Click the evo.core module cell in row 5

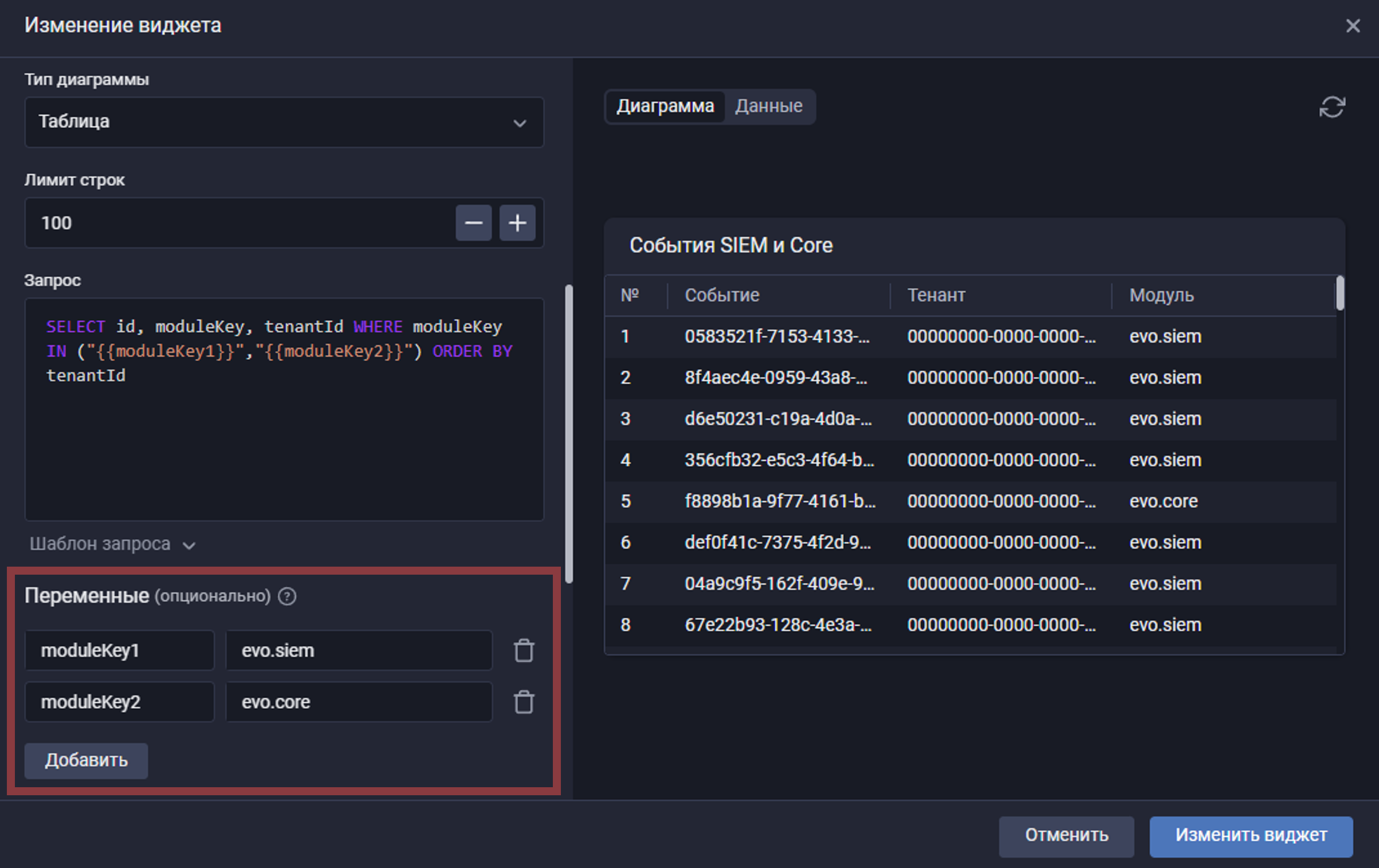tap(1163, 502)
